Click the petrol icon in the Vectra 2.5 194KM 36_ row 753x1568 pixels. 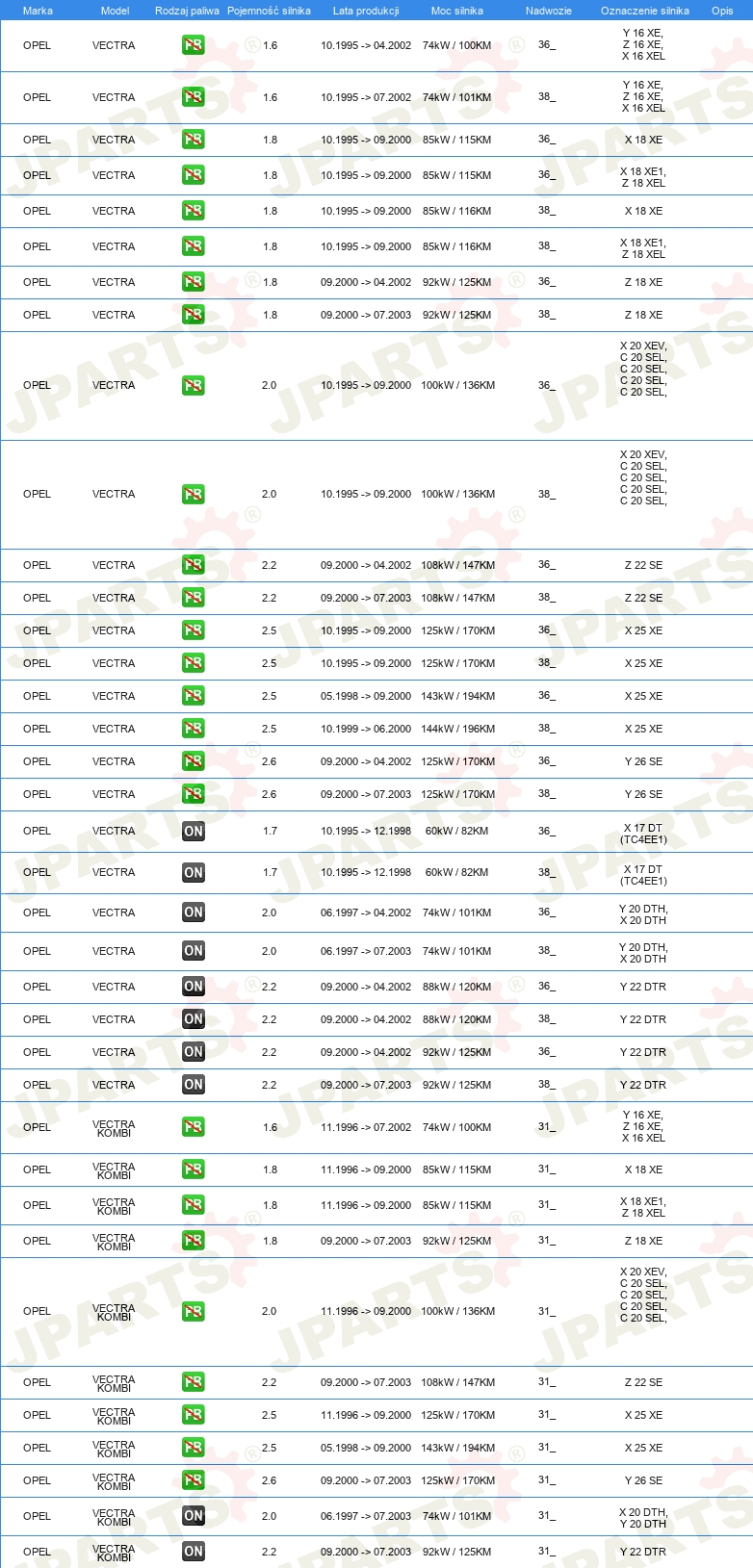[x=194, y=696]
